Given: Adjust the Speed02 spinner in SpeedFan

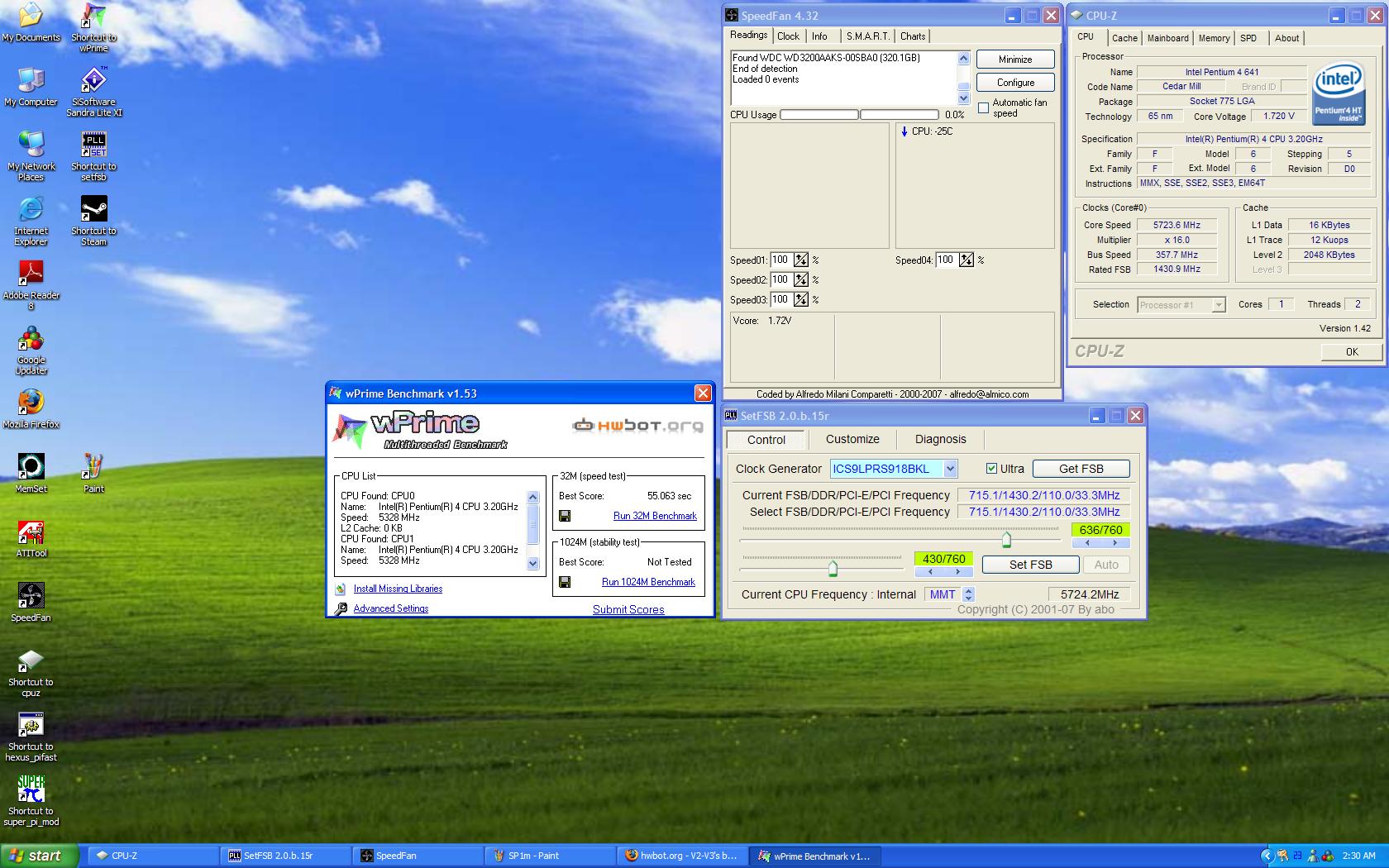Looking at the screenshot, I should click(x=801, y=280).
